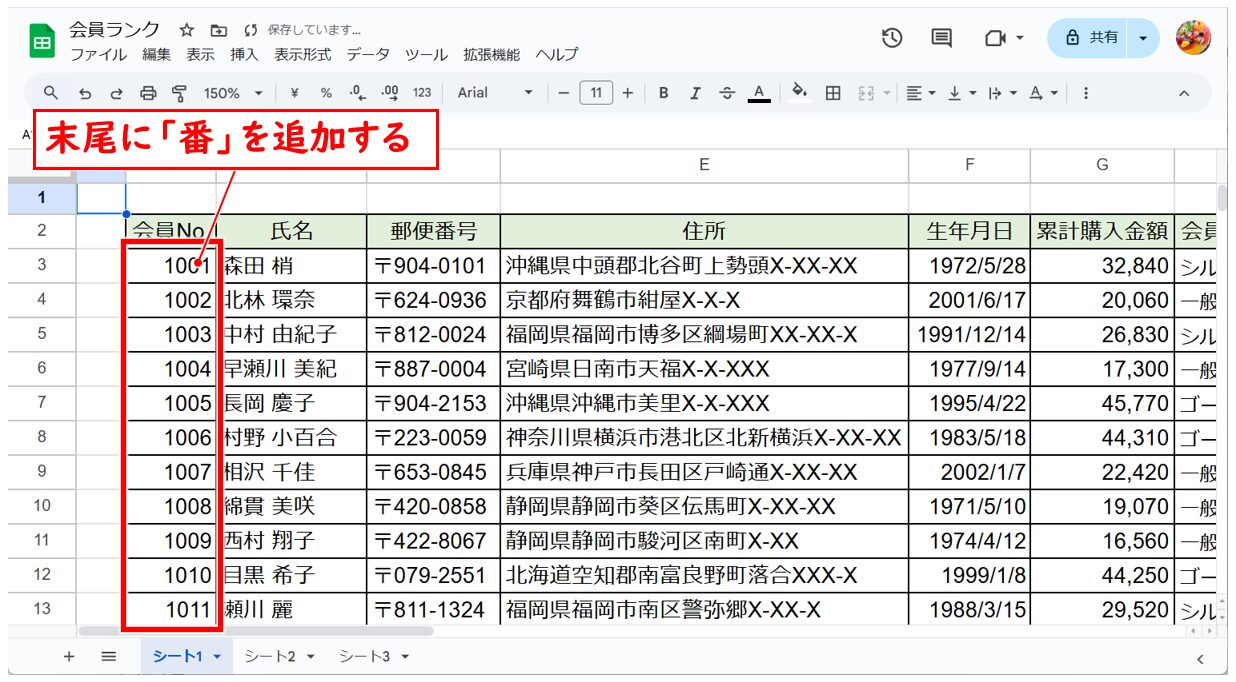Undo the last action
This screenshot has height=682, width=1236.
85,93
